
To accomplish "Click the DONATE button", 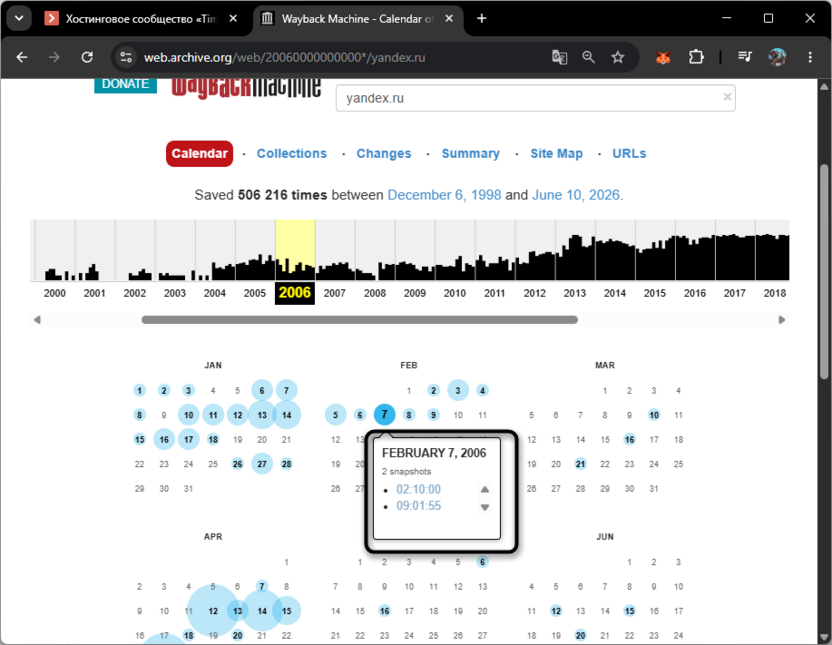I will click(125, 85).
